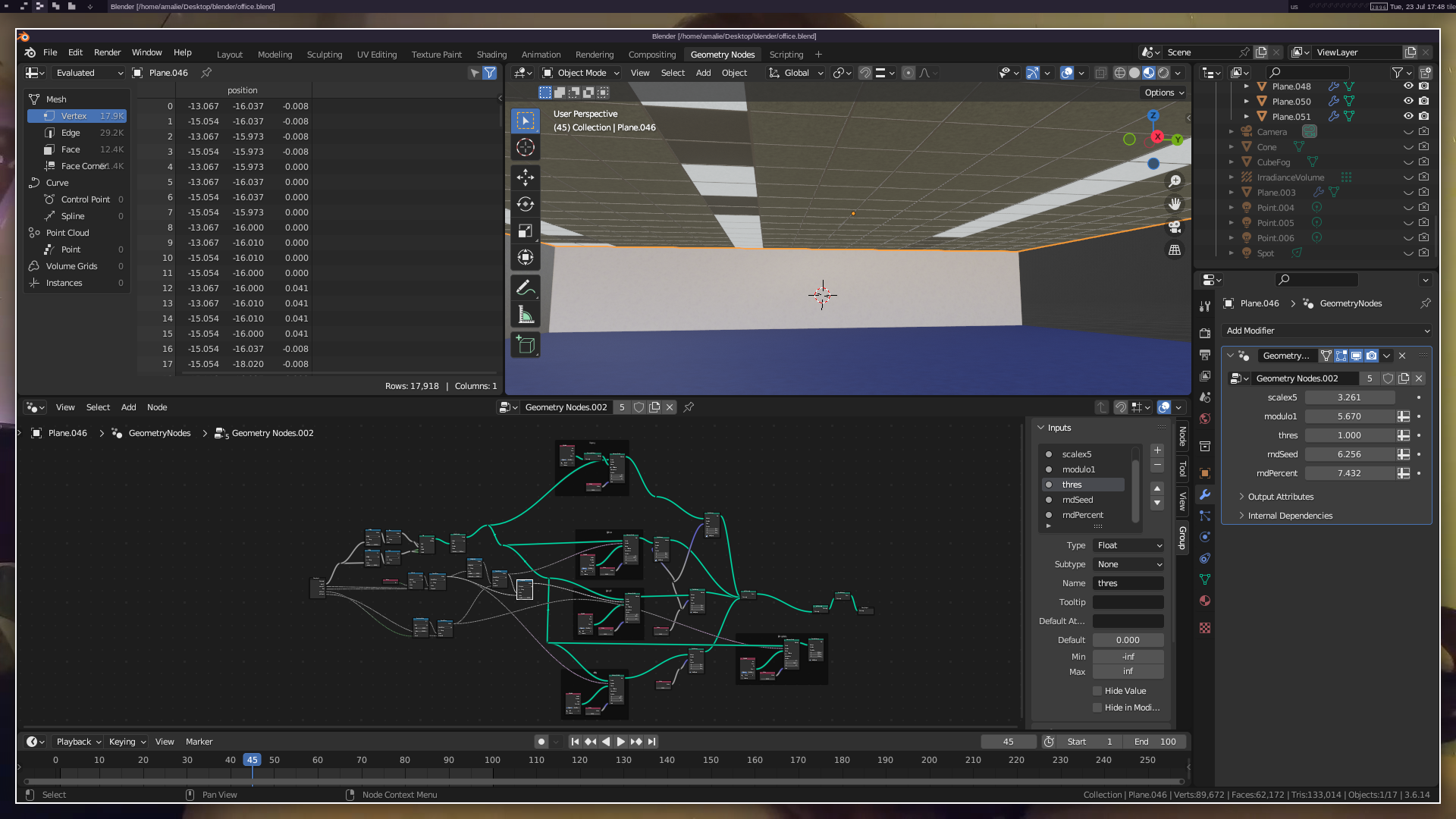Screen dimensions: 1456x819
Task: Click the Name field containing thres
Action: click(1128, 583)
